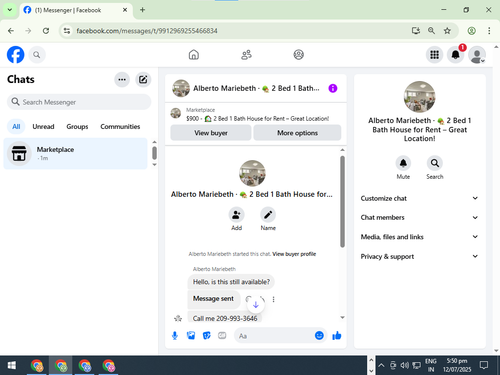Attach a photo file icon

pos(191,336)
